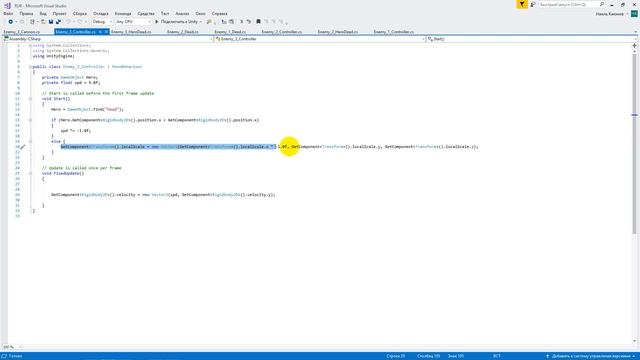Screen dimensions: 640x360
Task: Switch to the Enemy_1_Dead.cs tab
Action: point(230,31)
